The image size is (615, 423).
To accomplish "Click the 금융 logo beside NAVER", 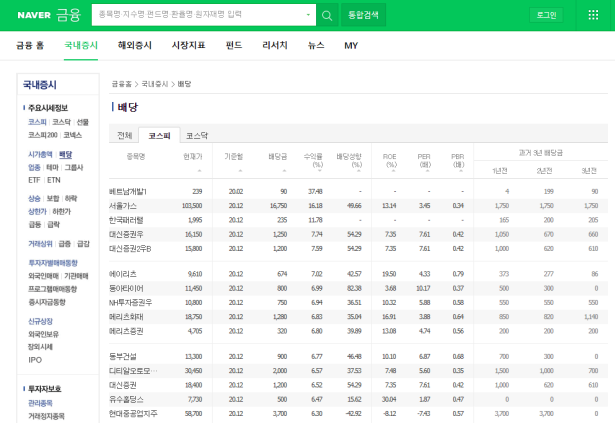I will coord(68,15).
